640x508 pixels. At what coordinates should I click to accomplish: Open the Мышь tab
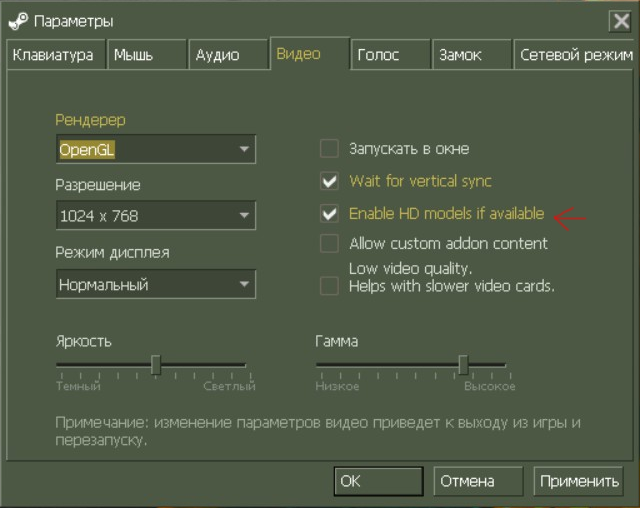pos(146,55)
